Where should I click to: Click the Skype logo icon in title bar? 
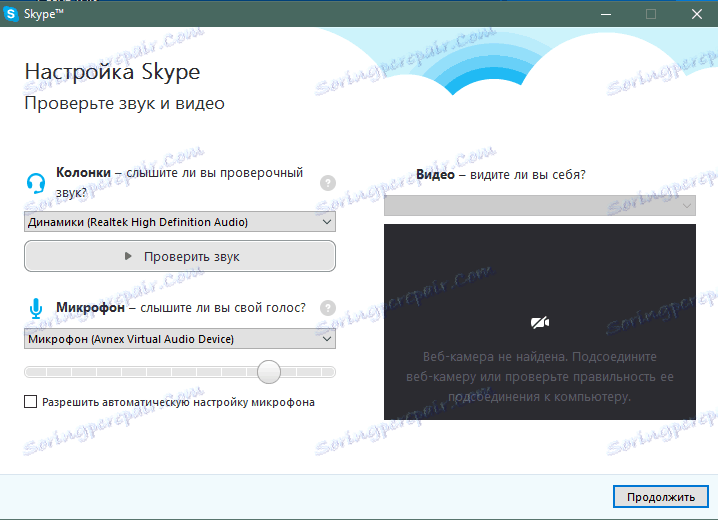point(11,14)
